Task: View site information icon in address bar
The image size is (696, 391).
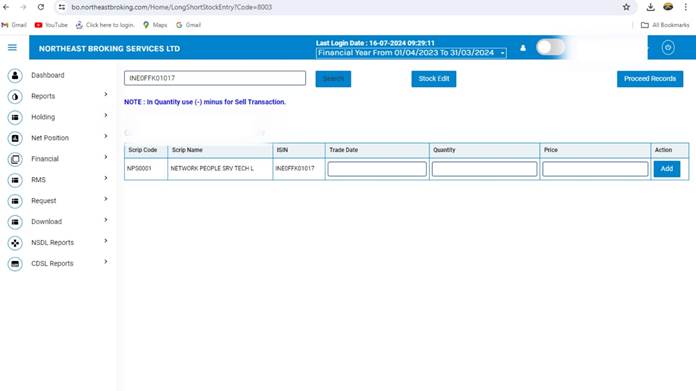Action: tap(62, 7)
